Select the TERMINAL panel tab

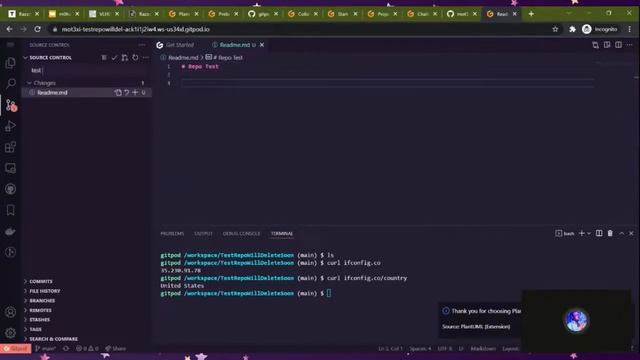[x=282, y=233]
